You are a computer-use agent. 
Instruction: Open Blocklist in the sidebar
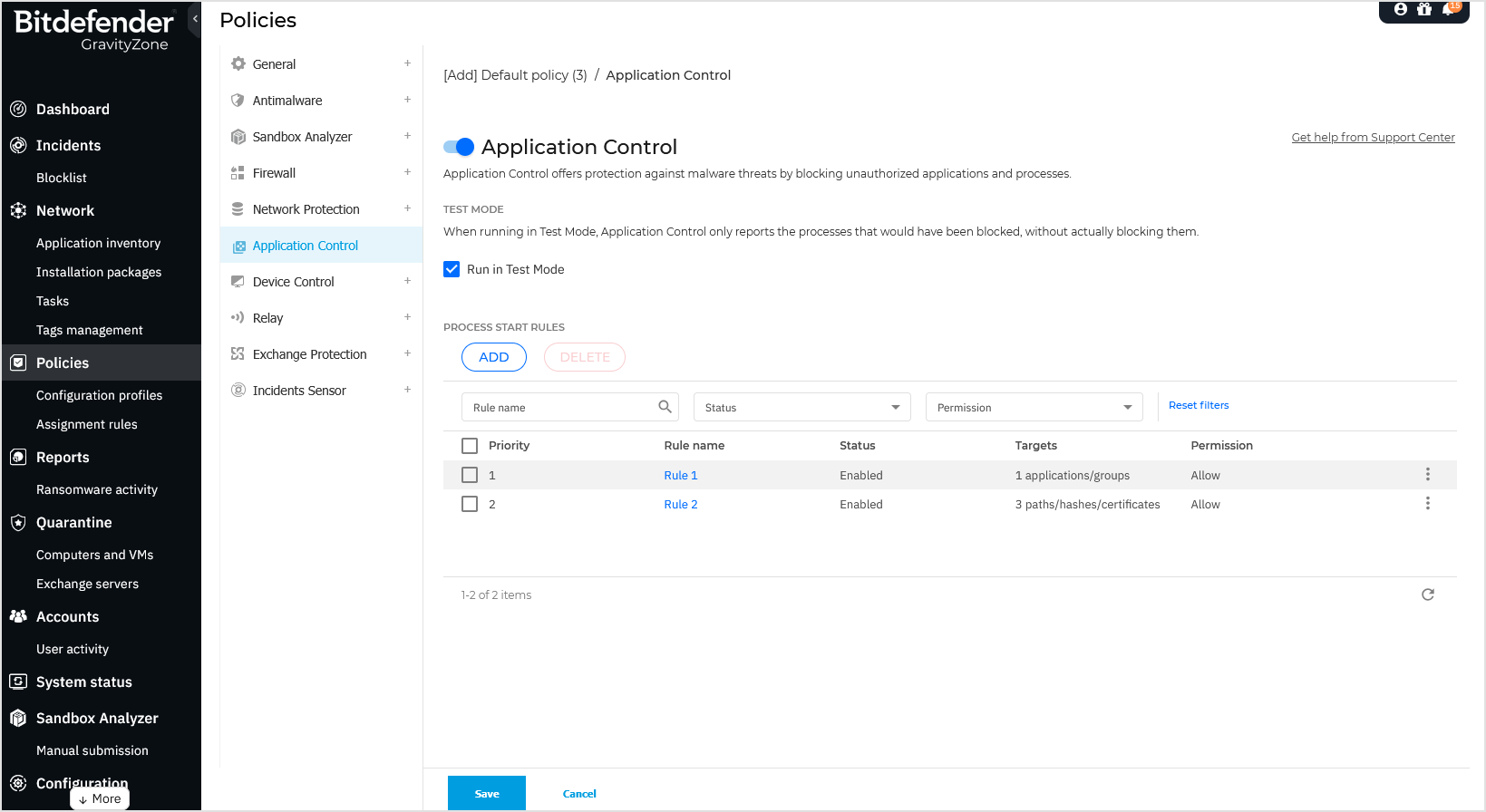coord(62,178)
